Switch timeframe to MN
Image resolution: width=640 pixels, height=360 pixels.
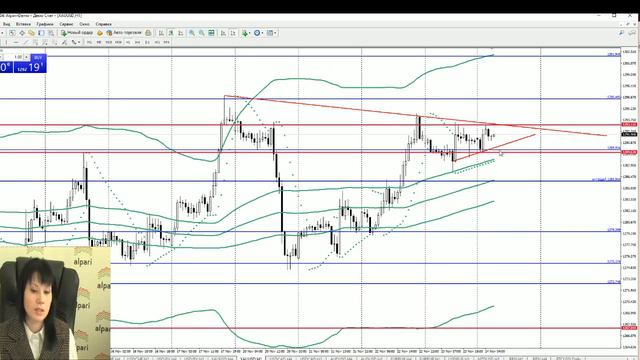(167, 42)
